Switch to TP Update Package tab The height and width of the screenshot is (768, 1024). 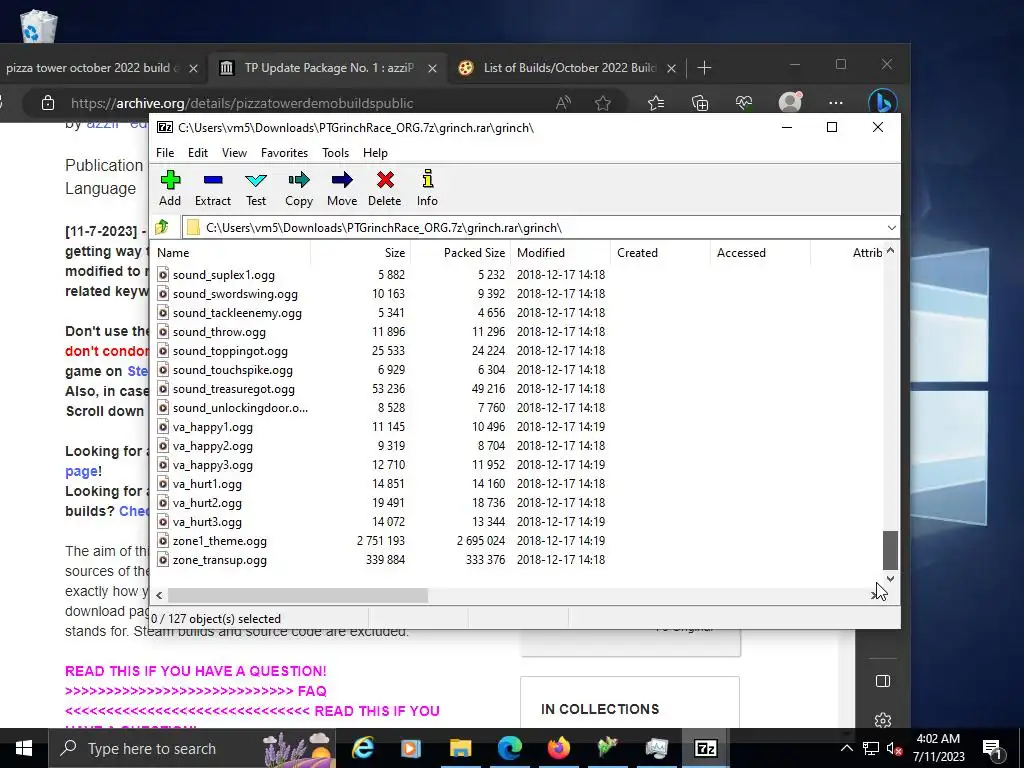328,68
